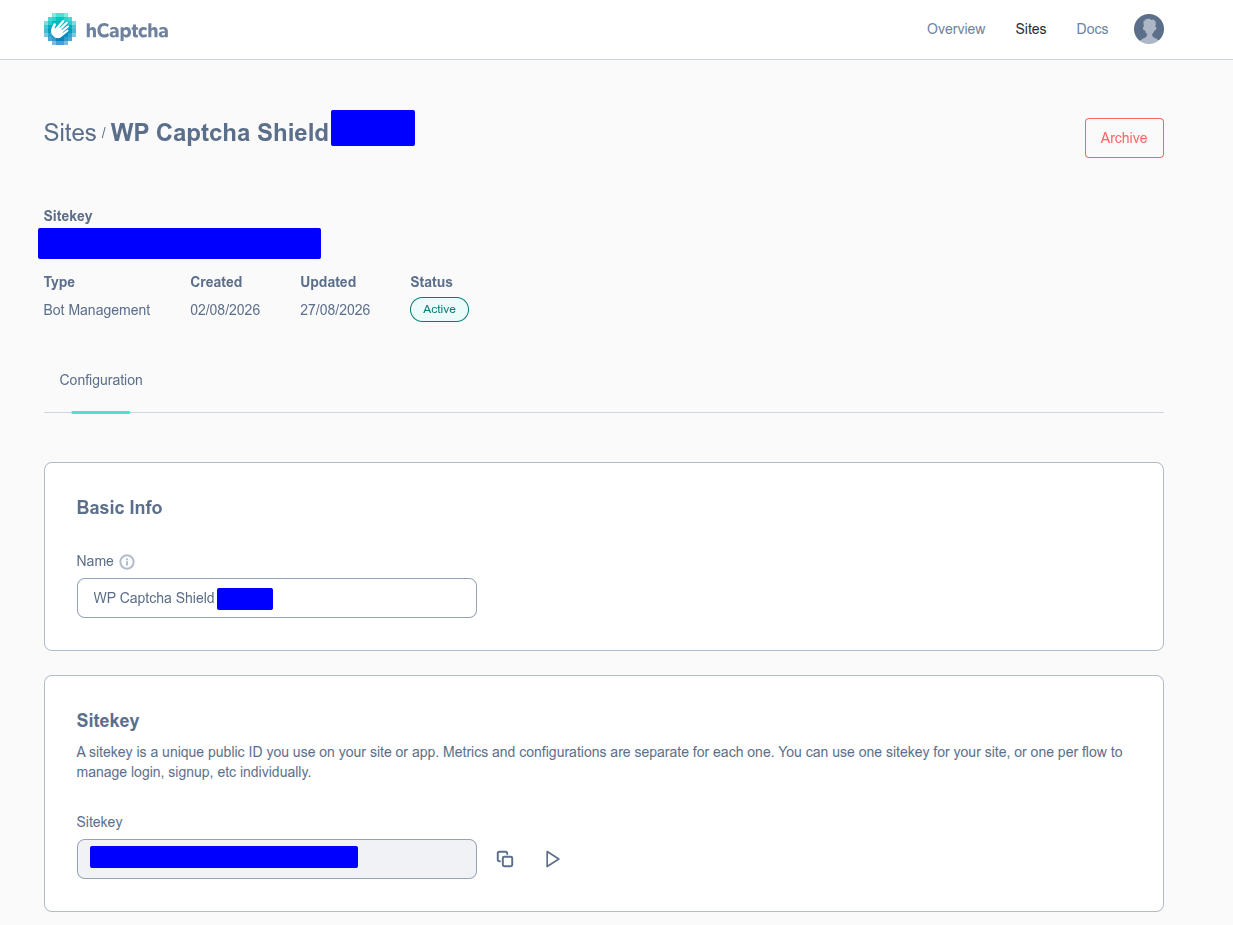This screenshot has width=1233, height=925.
Task: Click the Updated column label
Action: [x=328, y=282]
